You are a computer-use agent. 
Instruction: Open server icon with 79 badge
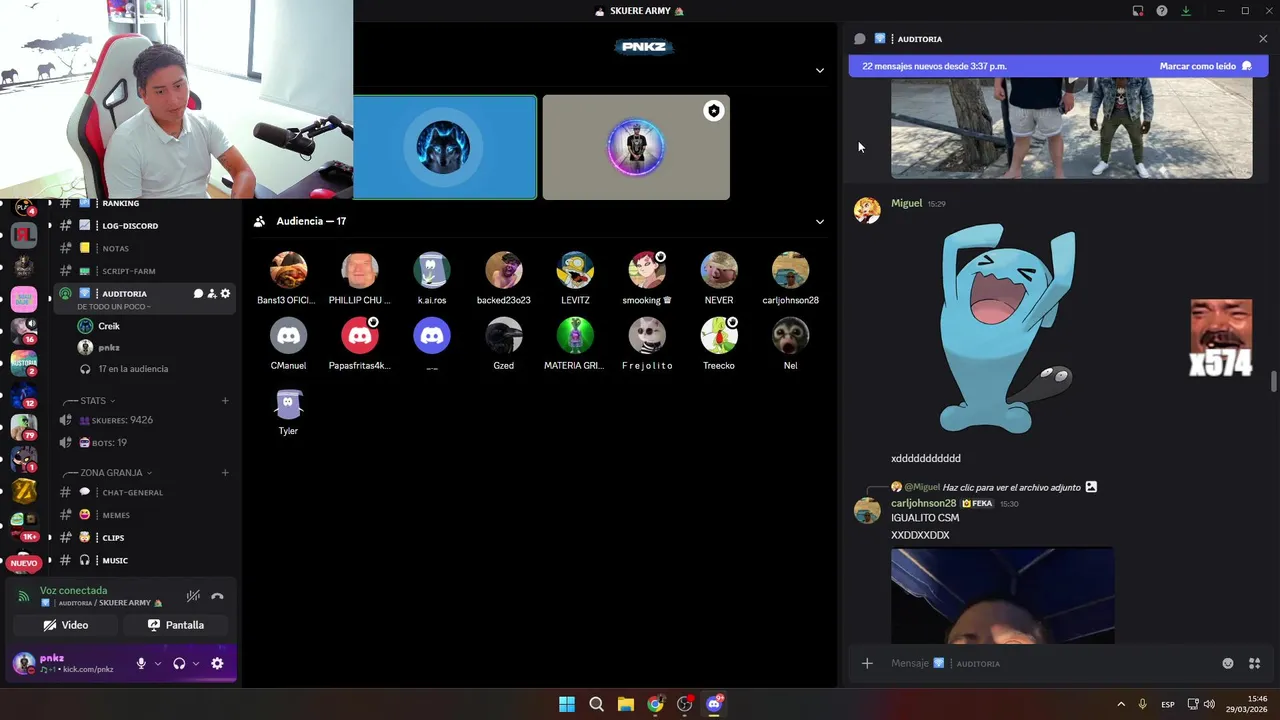point(24,427)
